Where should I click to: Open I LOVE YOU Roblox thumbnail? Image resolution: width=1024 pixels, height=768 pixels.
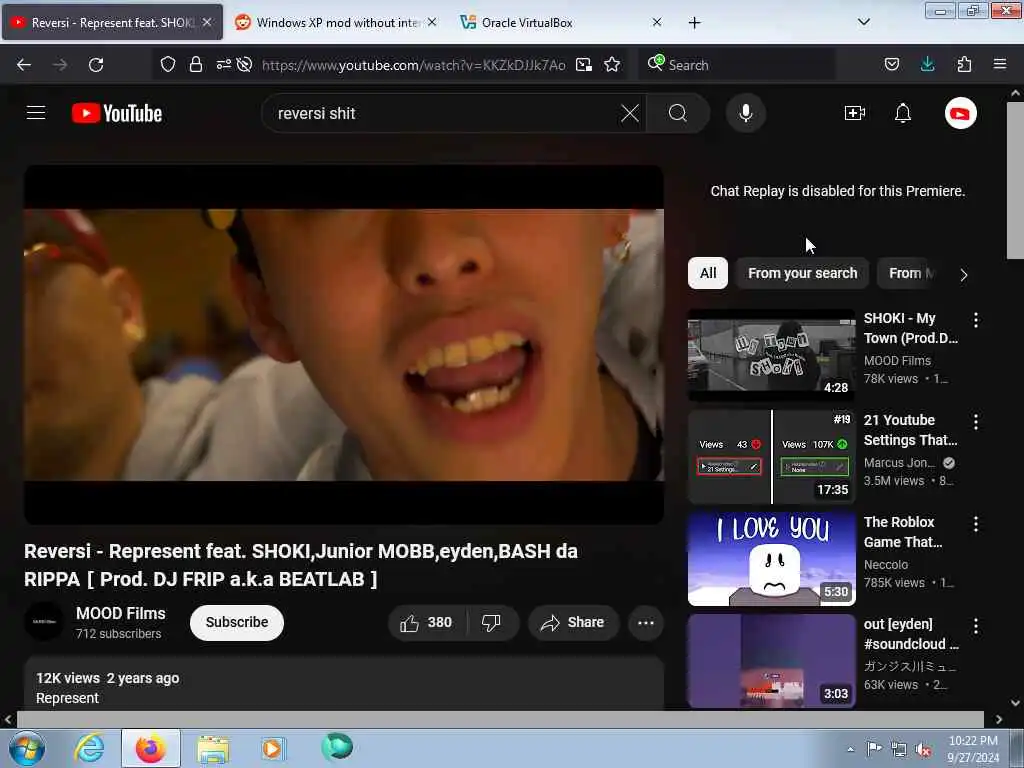[771, 559]
